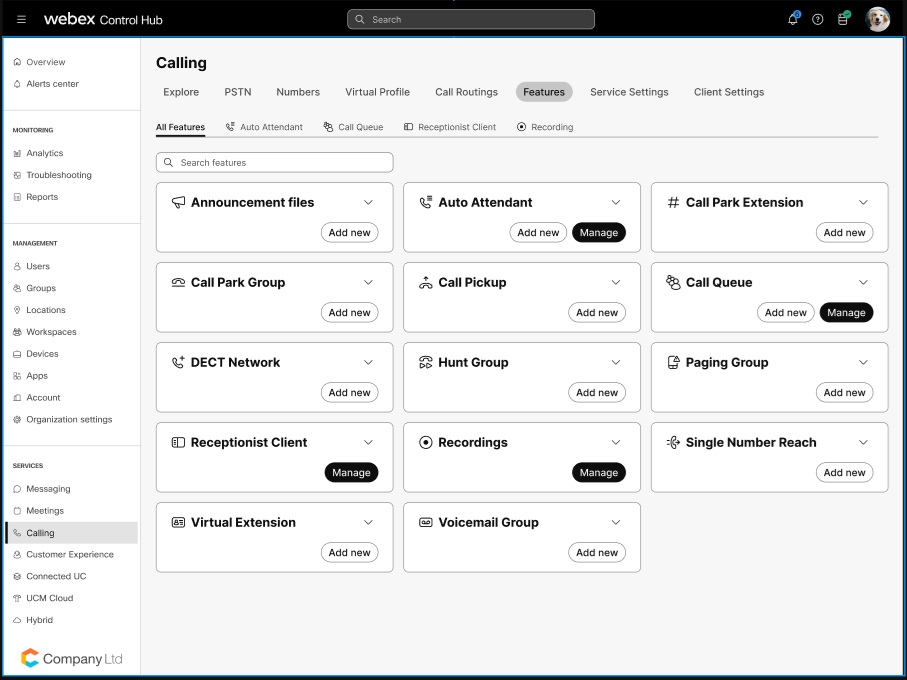
Task: Switch to the PSTN tab
Action: click(x=238, y=92)
